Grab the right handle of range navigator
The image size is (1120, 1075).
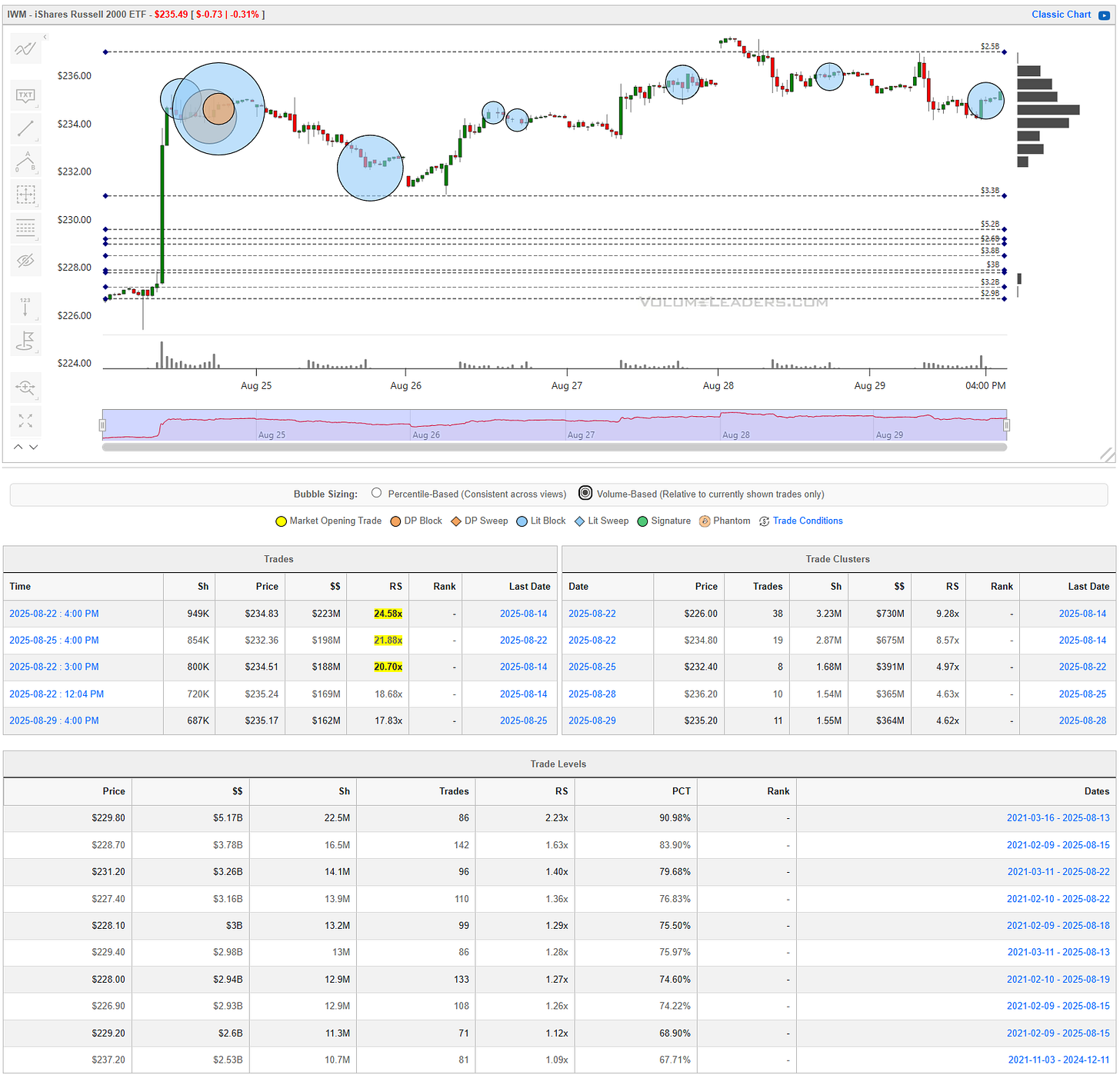tap(1006, 425)
